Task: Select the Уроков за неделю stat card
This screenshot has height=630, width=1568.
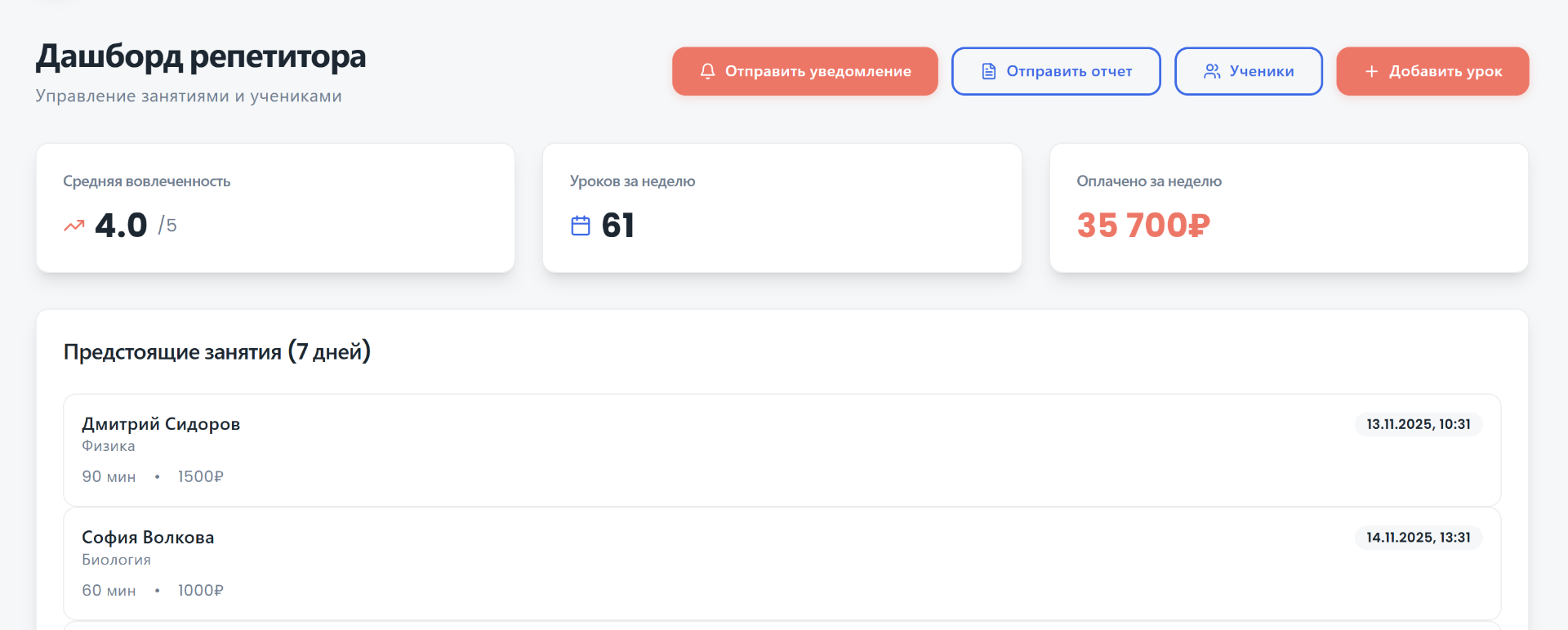Action: (782, 208)
